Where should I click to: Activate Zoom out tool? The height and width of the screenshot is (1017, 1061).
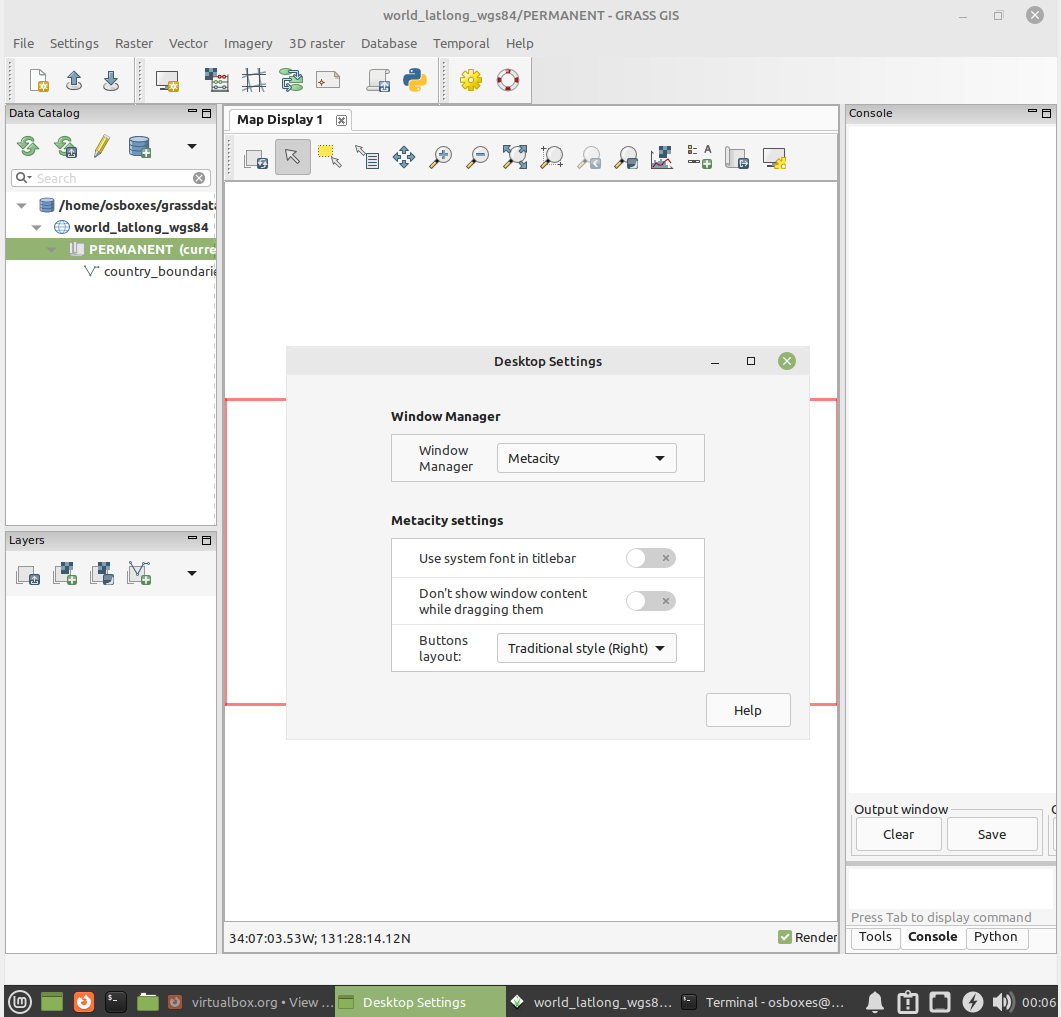(478, 157)
